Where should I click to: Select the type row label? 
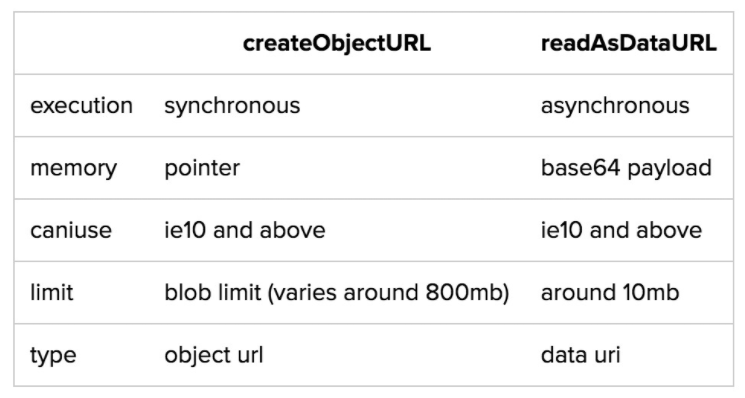(x=53, y=356)
